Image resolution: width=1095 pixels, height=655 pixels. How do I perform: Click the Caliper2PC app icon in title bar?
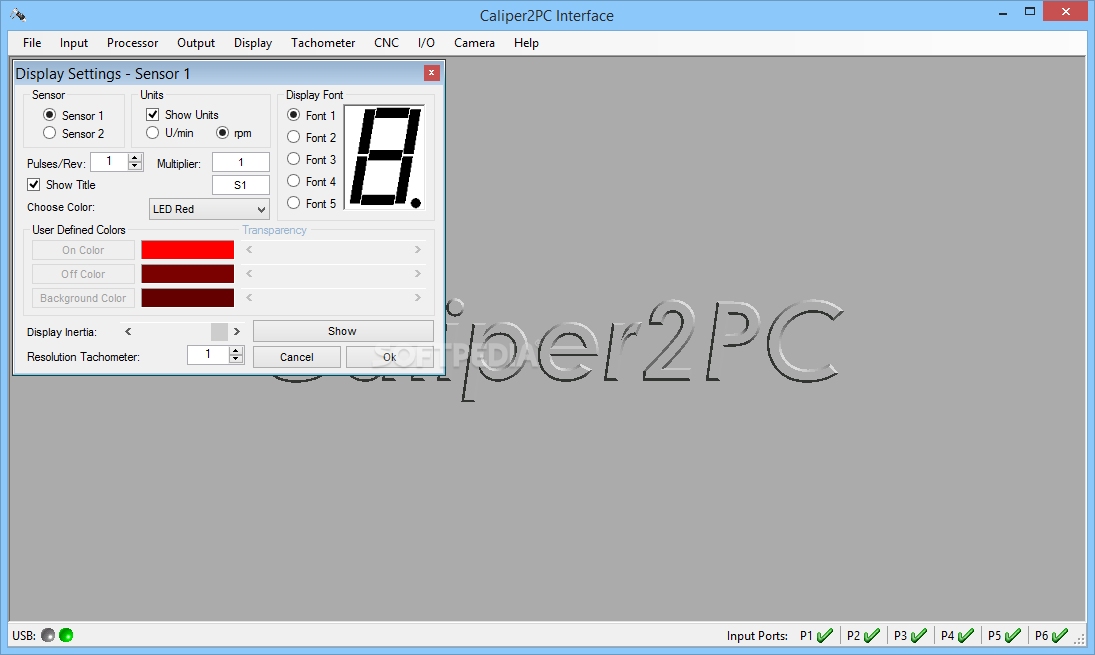pos(18,15)
